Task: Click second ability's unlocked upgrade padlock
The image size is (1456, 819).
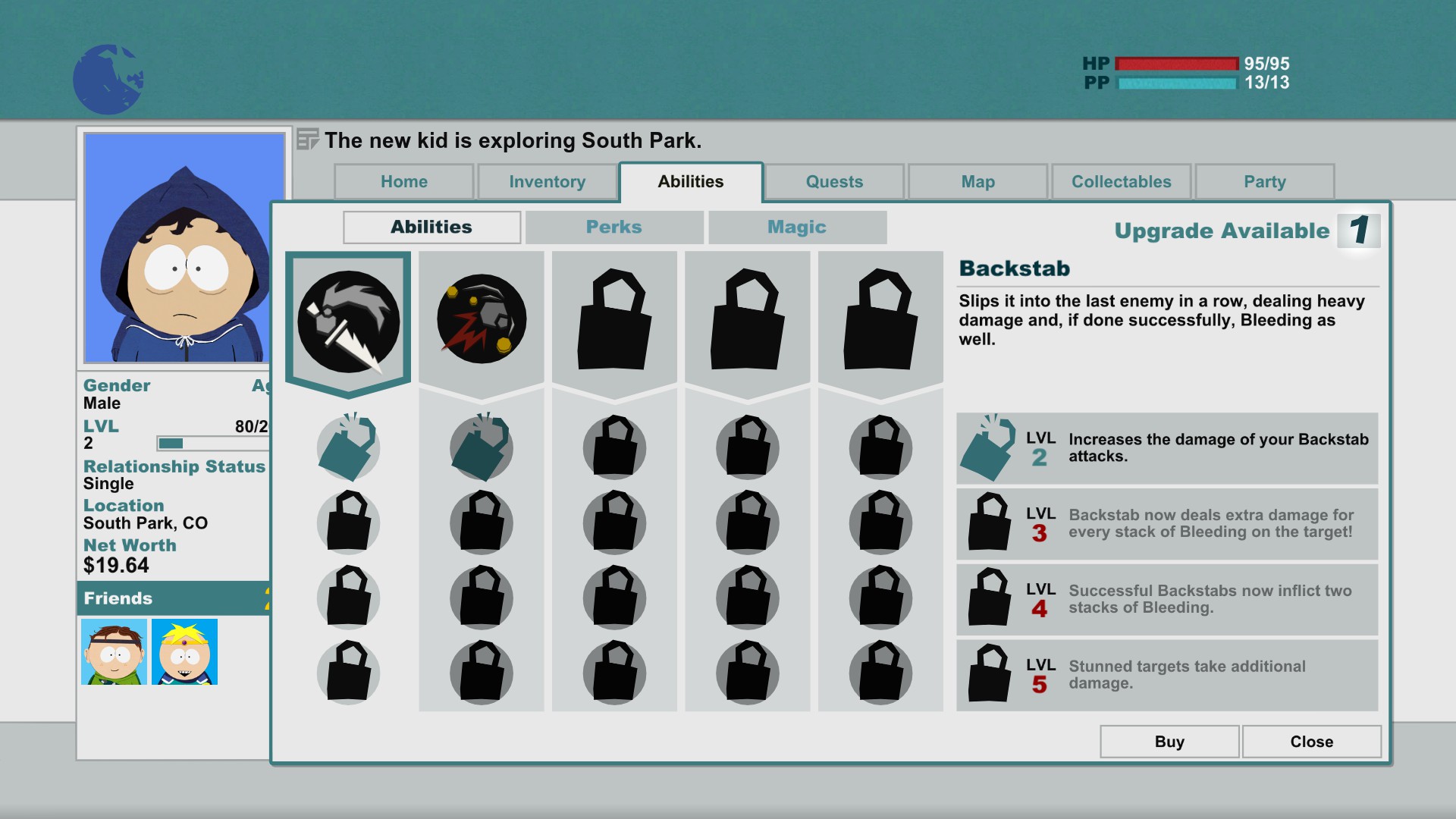Action: [482, 447]
